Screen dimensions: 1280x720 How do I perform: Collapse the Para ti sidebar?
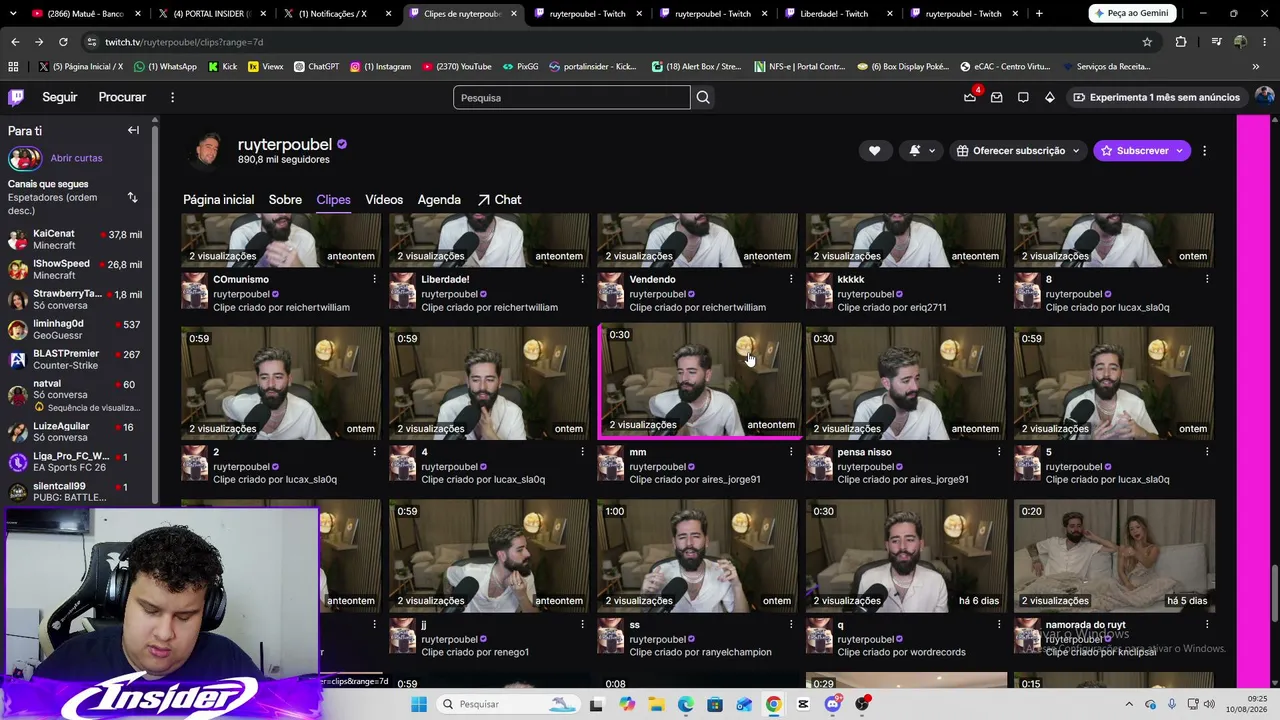tap(133, 130)
